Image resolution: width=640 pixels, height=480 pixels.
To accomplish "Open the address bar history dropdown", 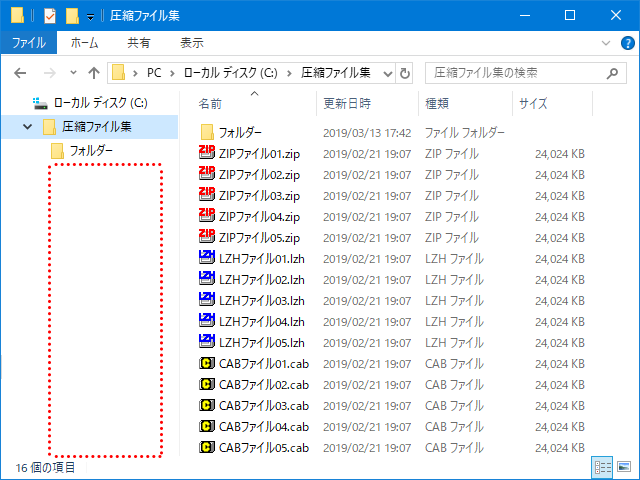I will coord(388,73).
